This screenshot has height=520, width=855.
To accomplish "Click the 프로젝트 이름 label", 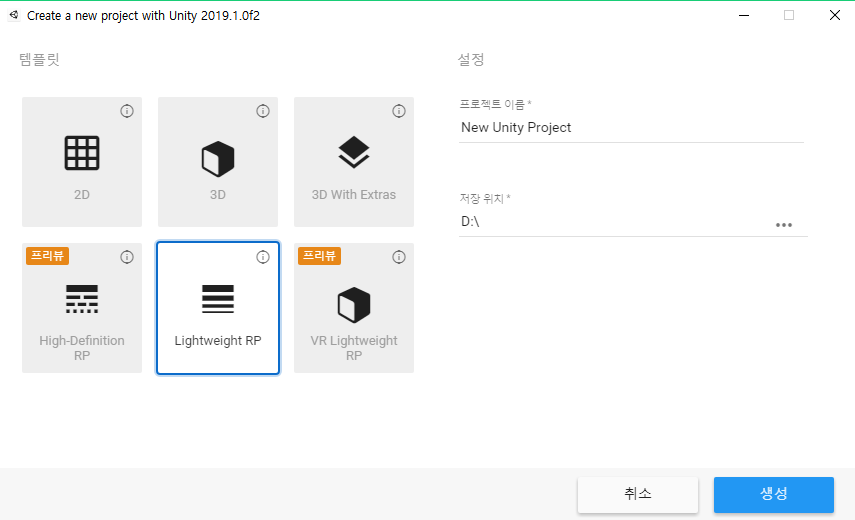I will 495,104.
